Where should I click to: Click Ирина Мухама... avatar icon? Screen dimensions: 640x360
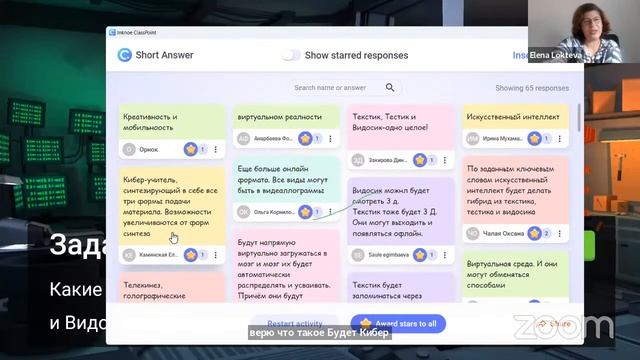[473, 139]
